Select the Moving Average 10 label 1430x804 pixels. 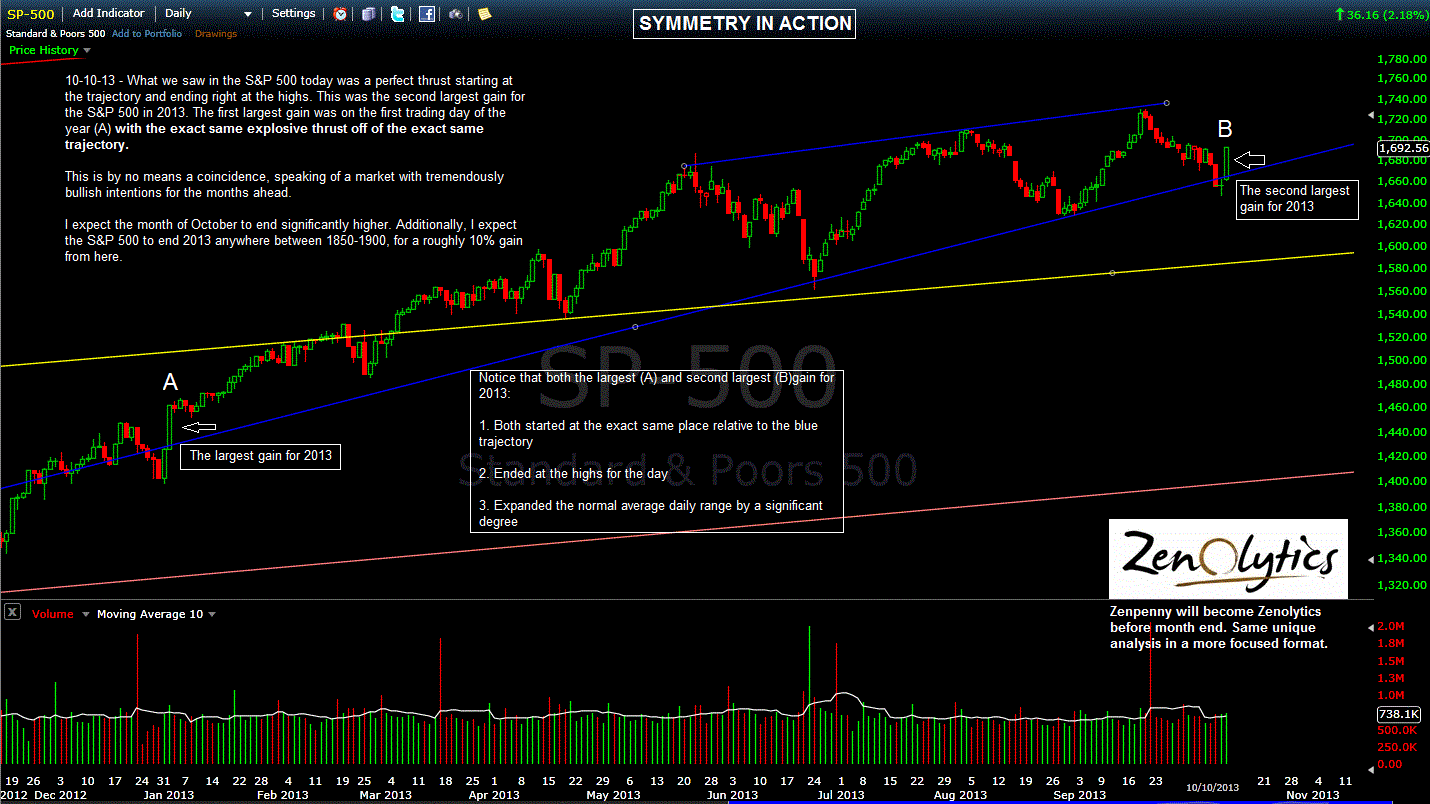coord(150,614)
